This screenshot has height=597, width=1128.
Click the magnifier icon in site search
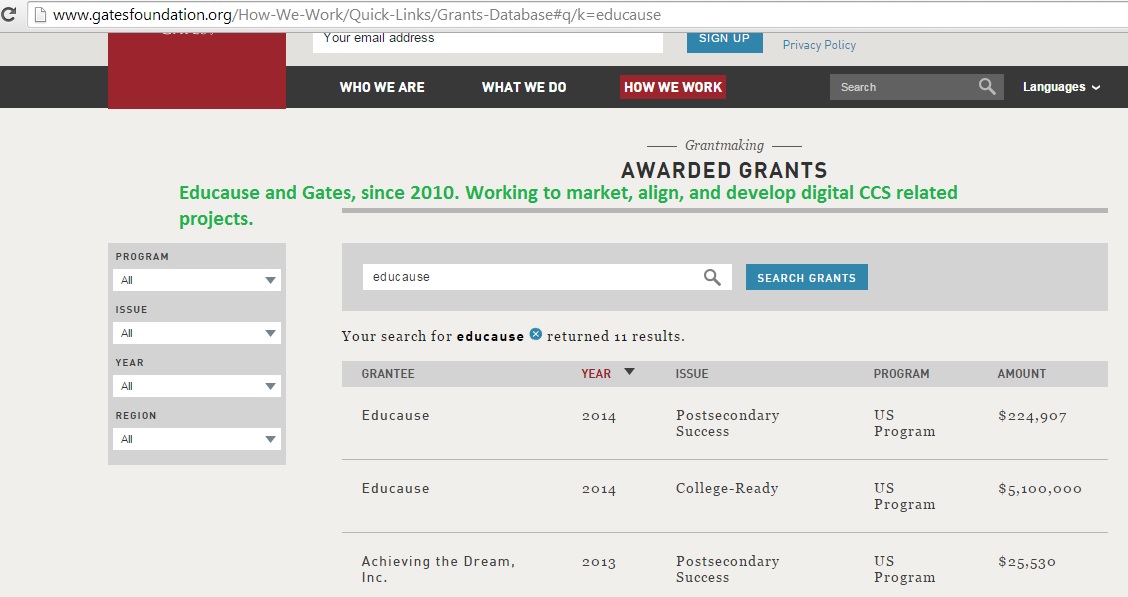987,87
